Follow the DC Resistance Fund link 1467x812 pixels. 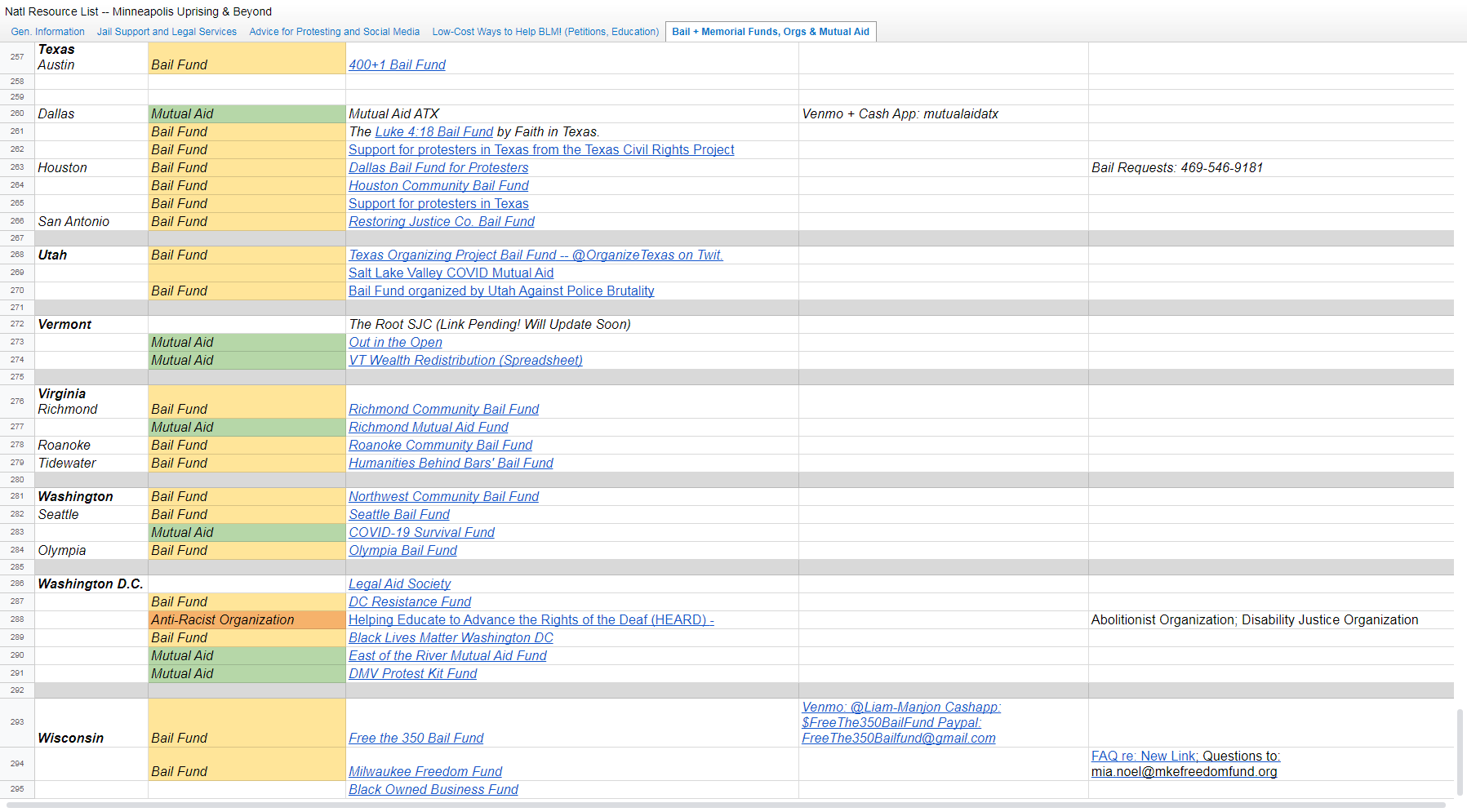(x=410, y=602)
